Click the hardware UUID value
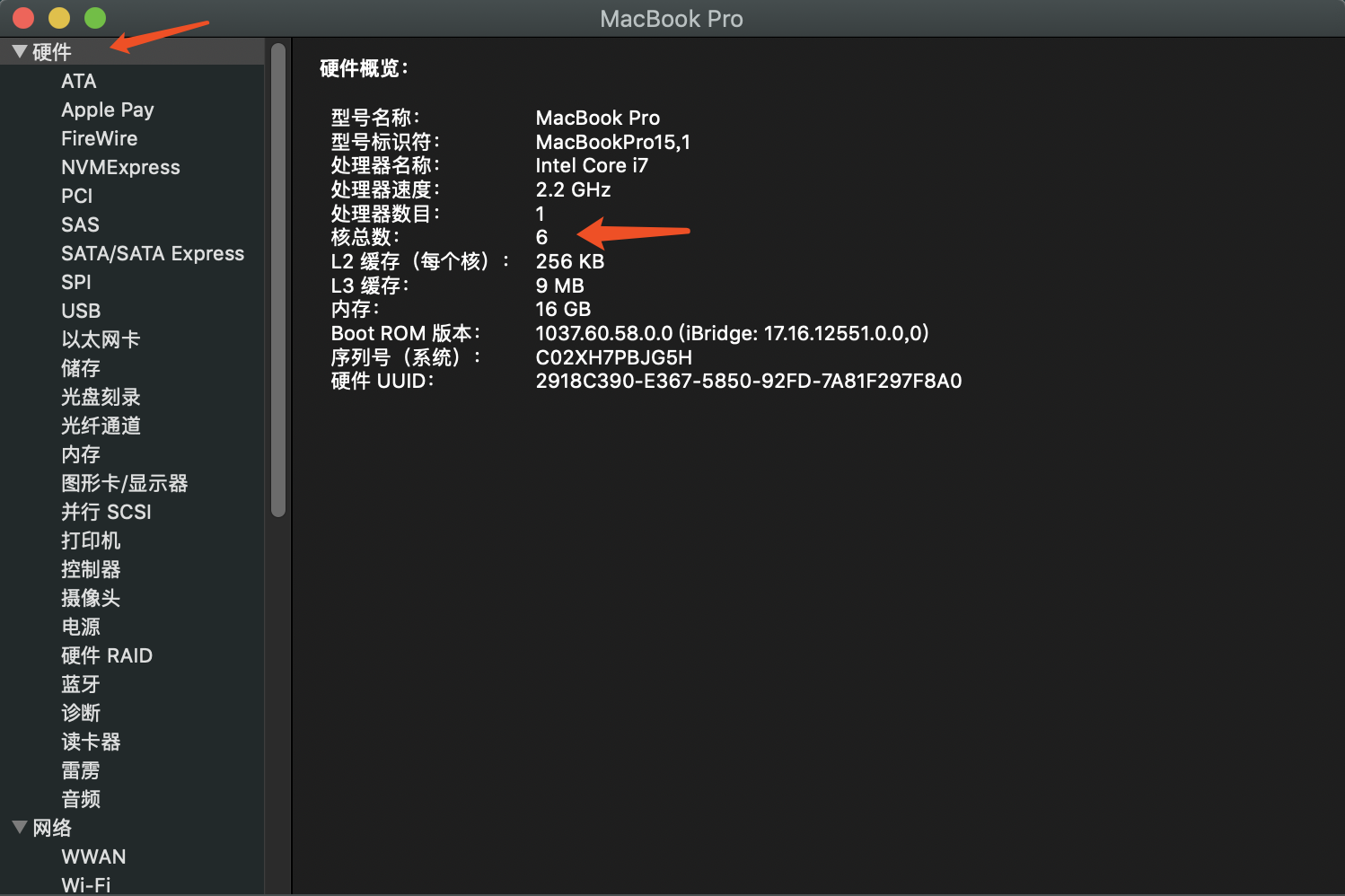Screen dimensions: 1345x896 coord(749,381)
